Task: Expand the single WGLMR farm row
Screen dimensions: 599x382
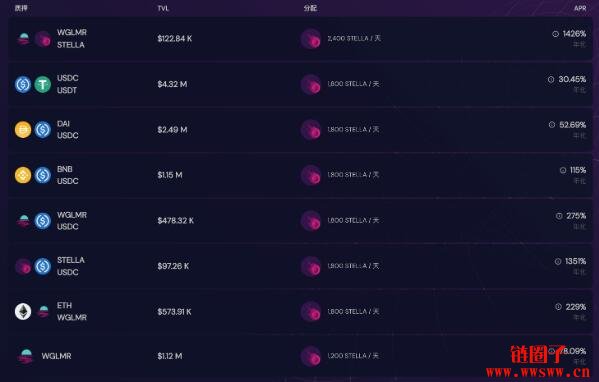Action: pos(301,356)
